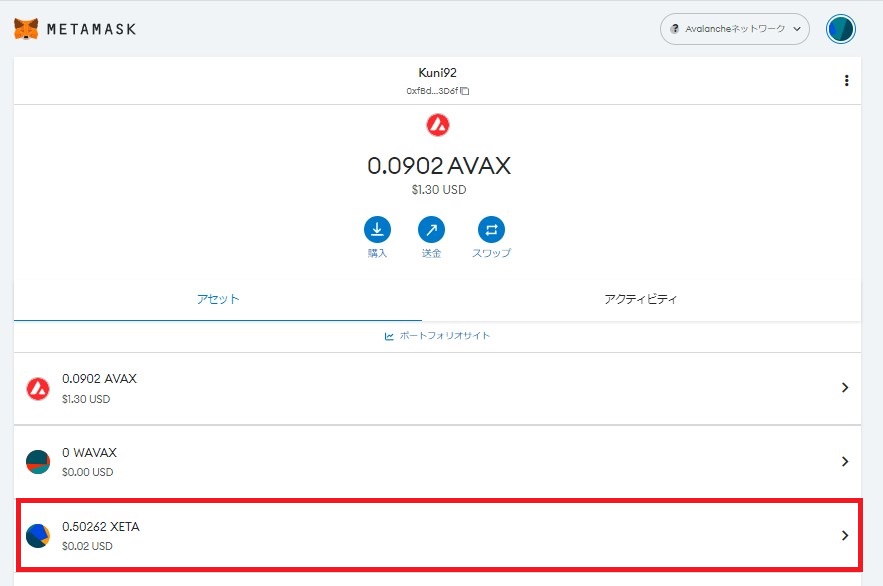Click the Kuni92 account name
The image size is (883, 586).
coord(437,73)
